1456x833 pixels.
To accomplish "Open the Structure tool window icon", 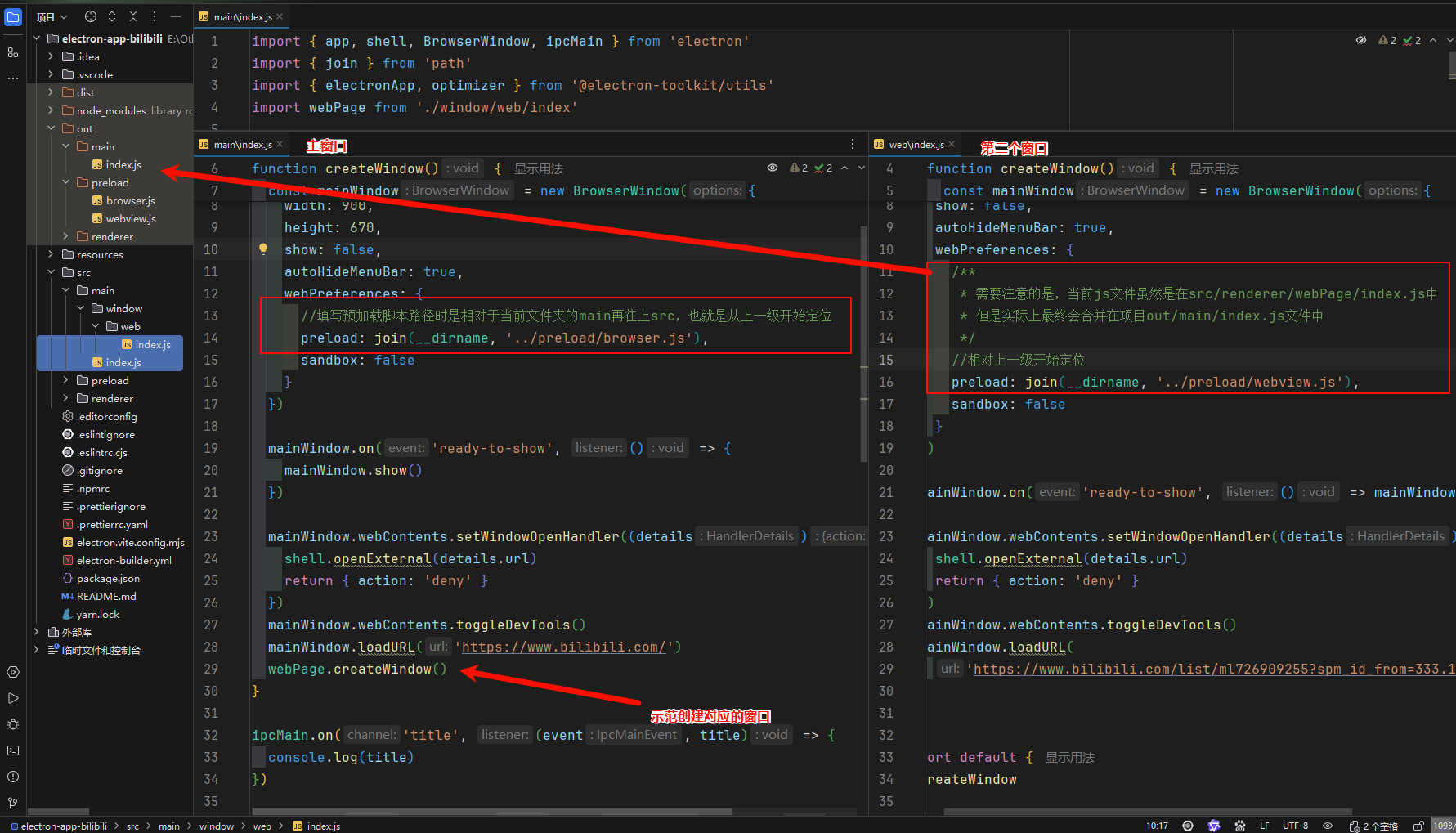I will pyautogui.click(x=13, y=52).
